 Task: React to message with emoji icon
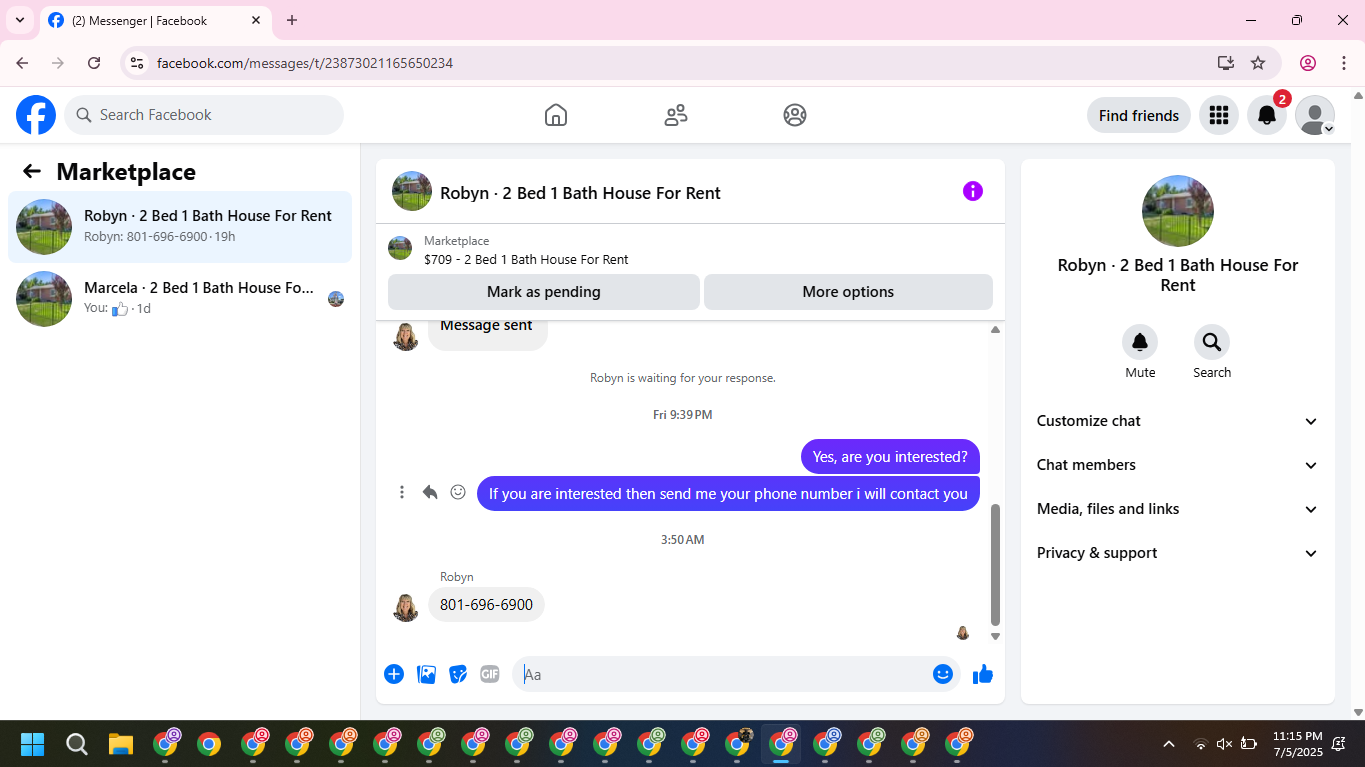[x=458, y=492]
